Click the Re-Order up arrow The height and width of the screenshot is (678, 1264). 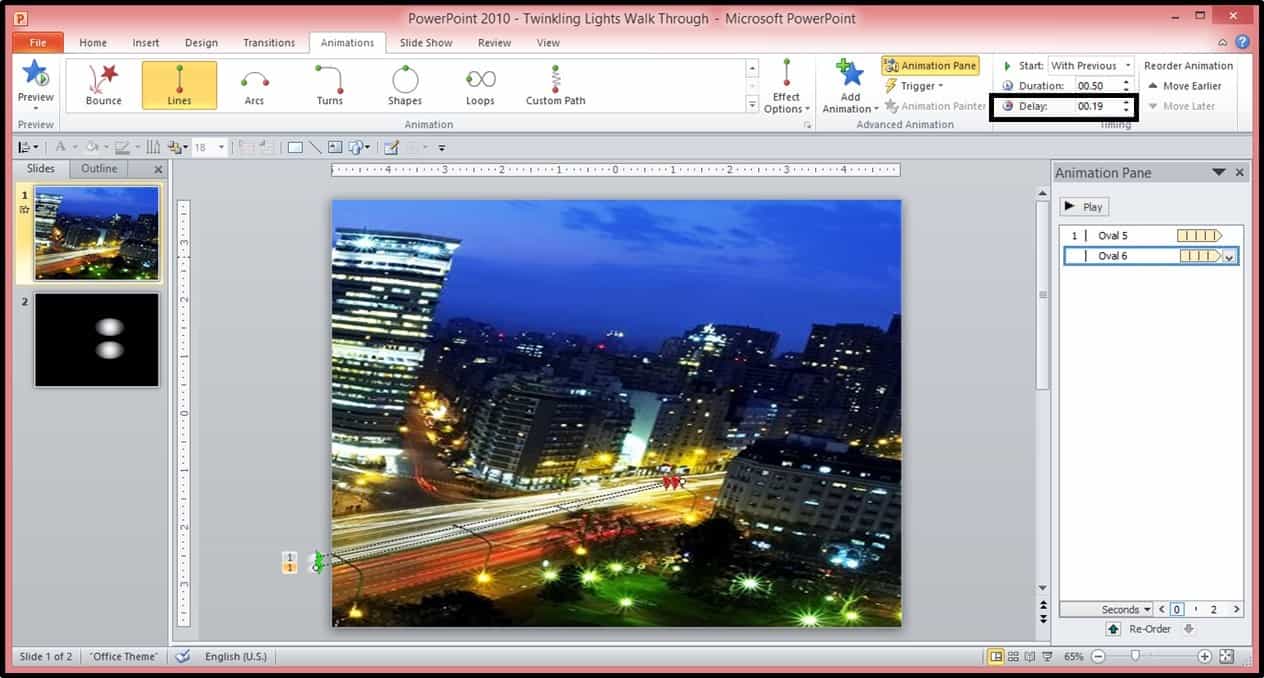1113,629
